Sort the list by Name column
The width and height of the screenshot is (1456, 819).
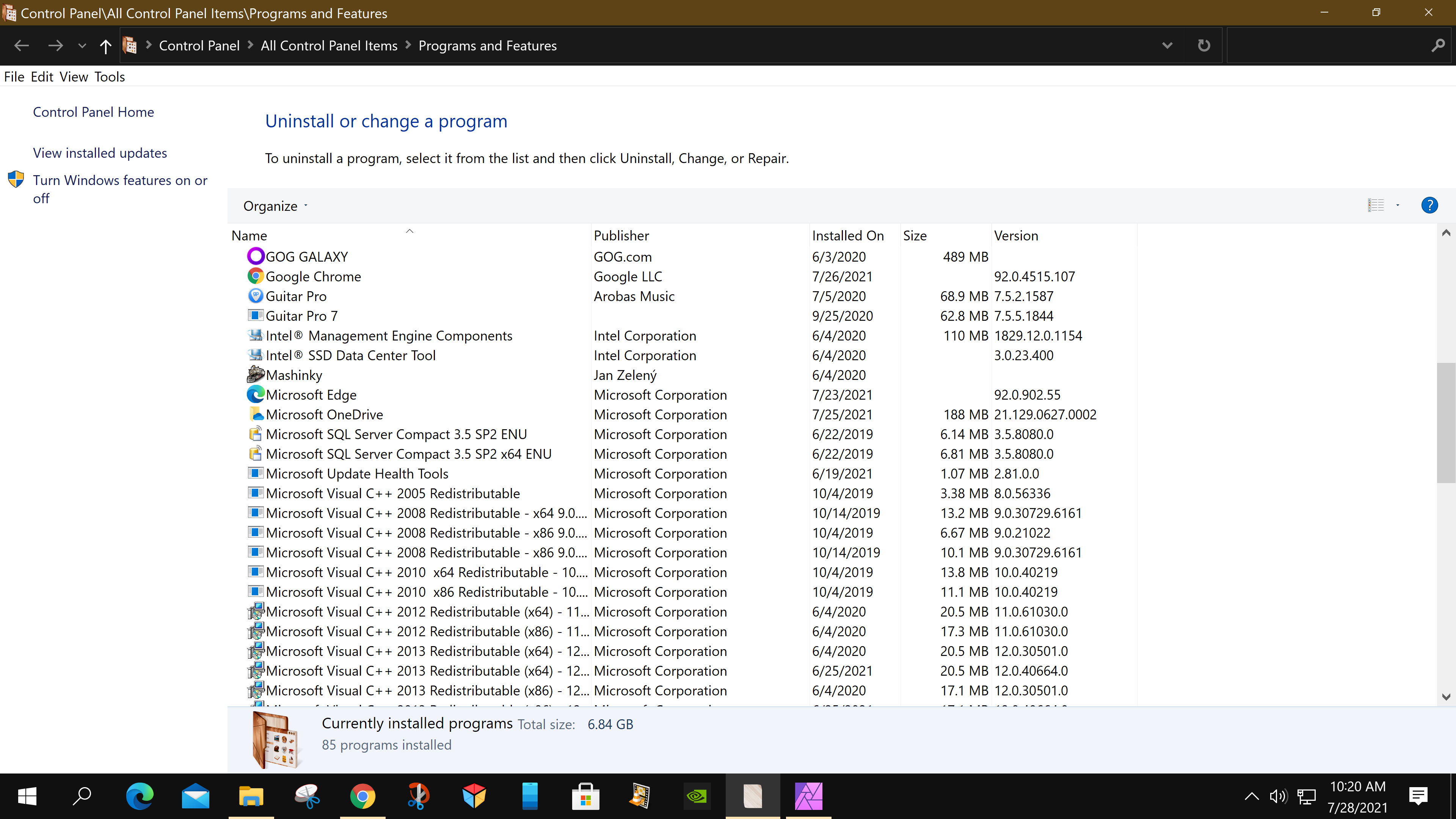[410, 236]
